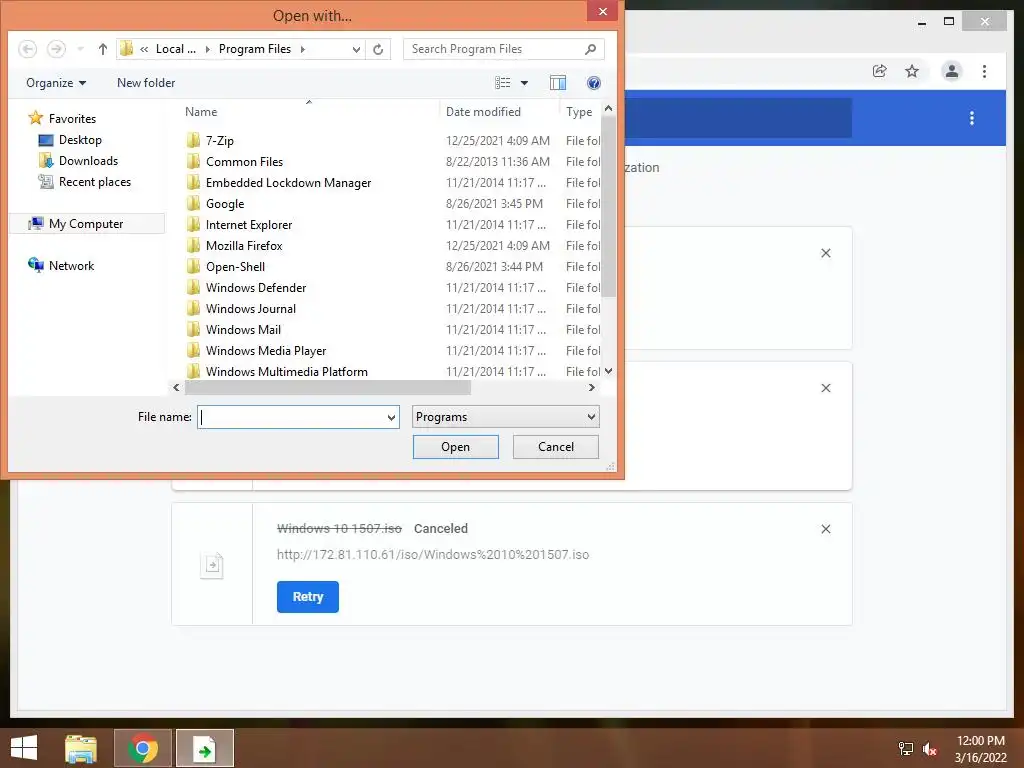This screenshot has height=768, width=1024.
Task: Show the preview pane
Action: tap(558, 83)
